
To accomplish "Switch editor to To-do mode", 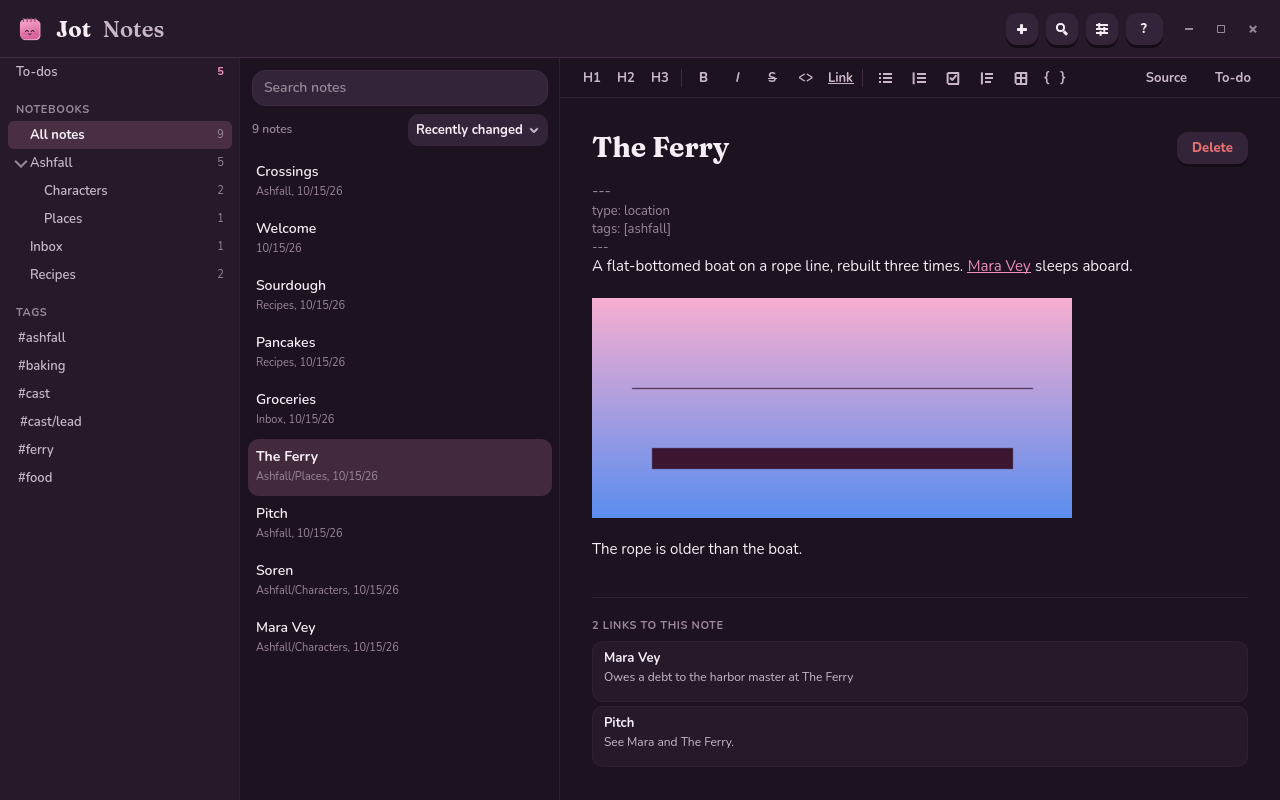I will coord(1232,77).
